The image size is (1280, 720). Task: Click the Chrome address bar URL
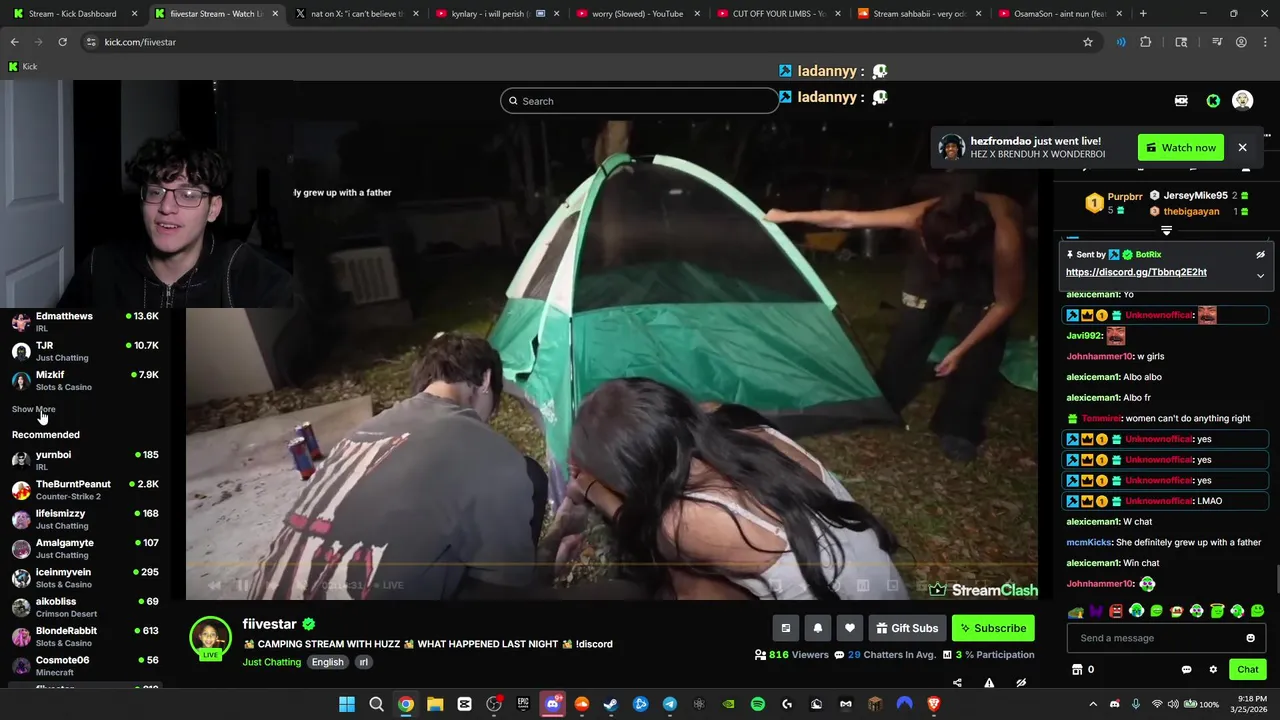tap(140, 42)
